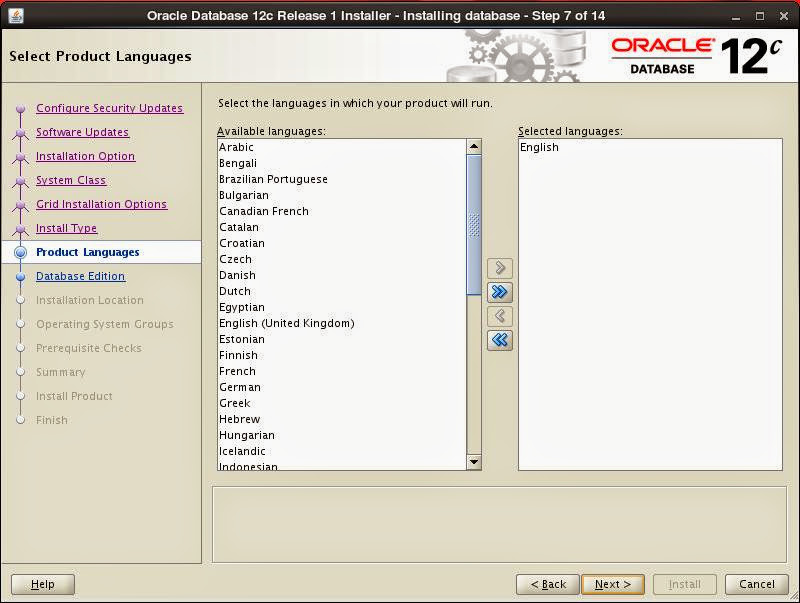This screenshot has width=800, height=603.
Task: Select English (United Kingdom) entry
Action: [x=342, y=323]
